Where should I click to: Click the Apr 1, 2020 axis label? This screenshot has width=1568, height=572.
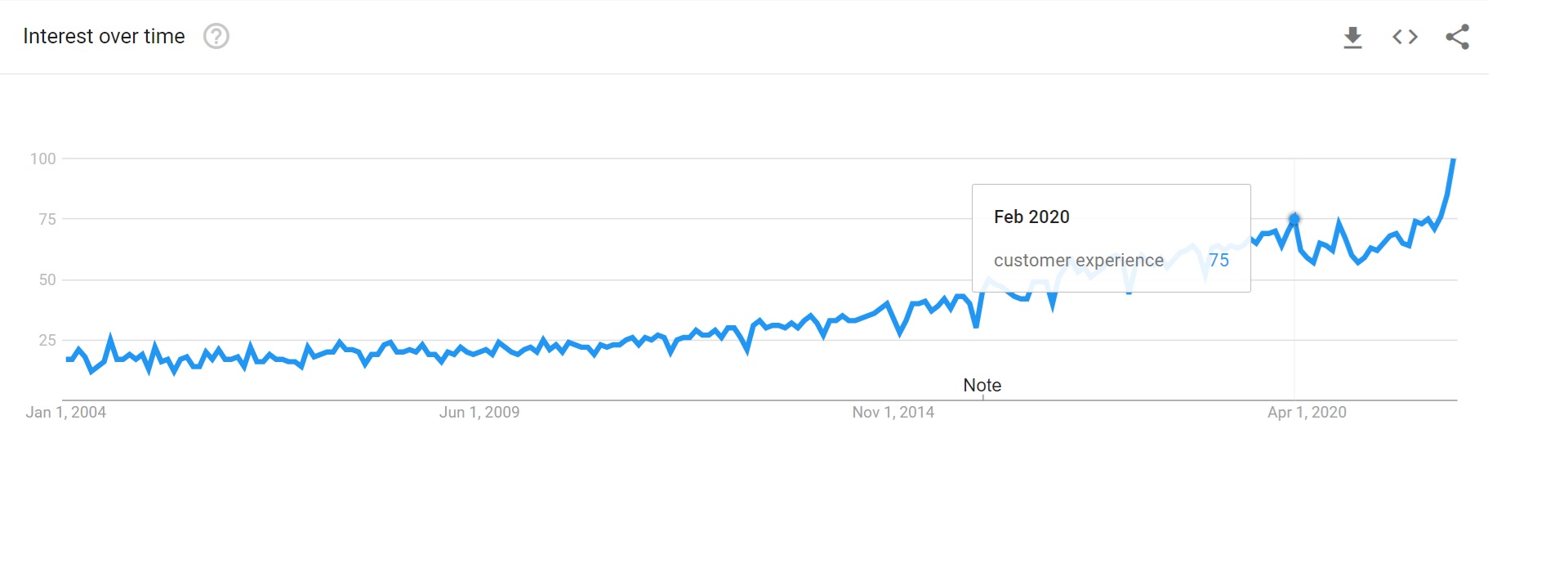pyautogui.click(x=1307, y=413)
